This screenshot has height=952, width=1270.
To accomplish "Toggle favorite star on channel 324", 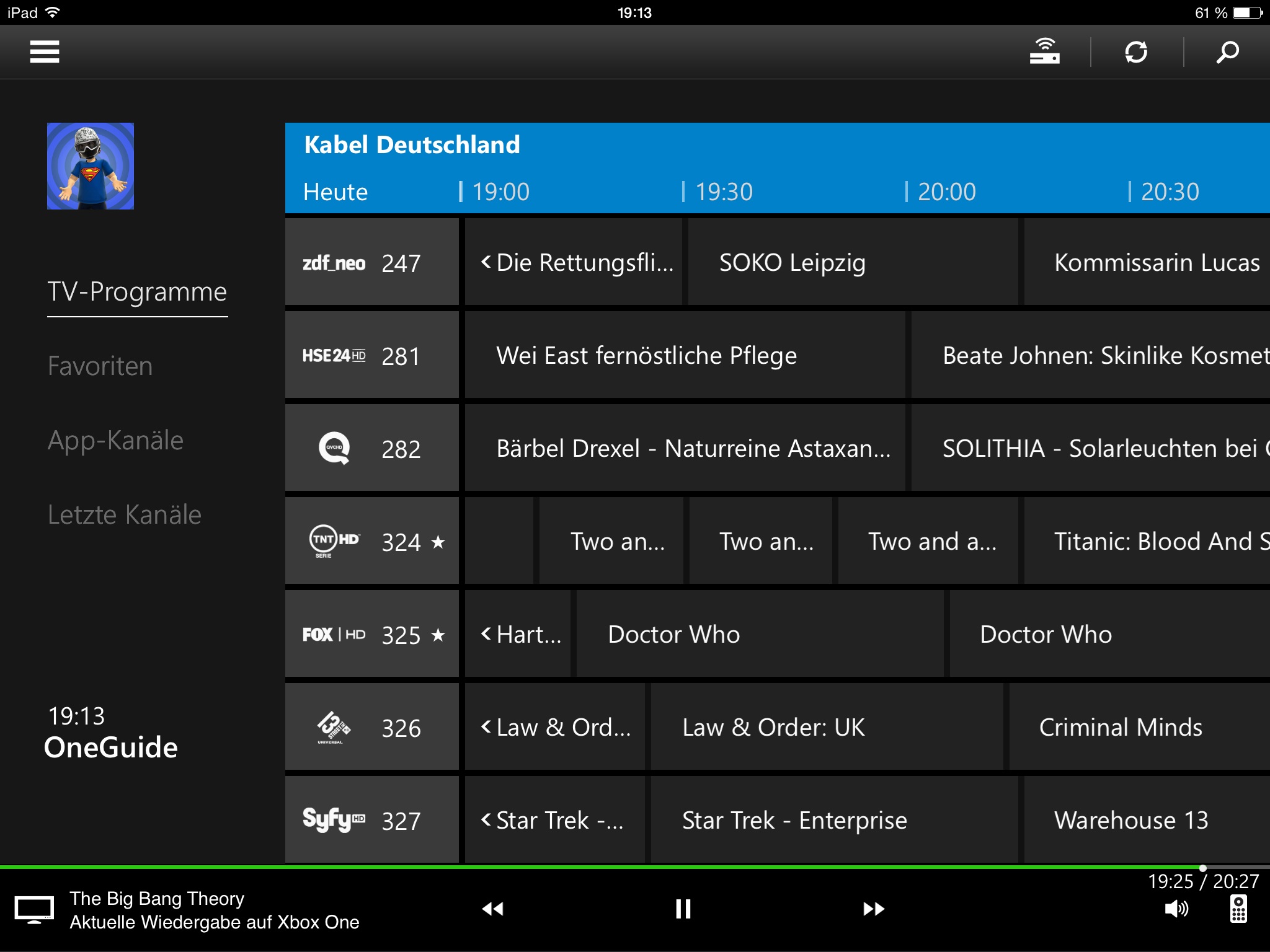I will pyautogui.click(x=438, y=542).
